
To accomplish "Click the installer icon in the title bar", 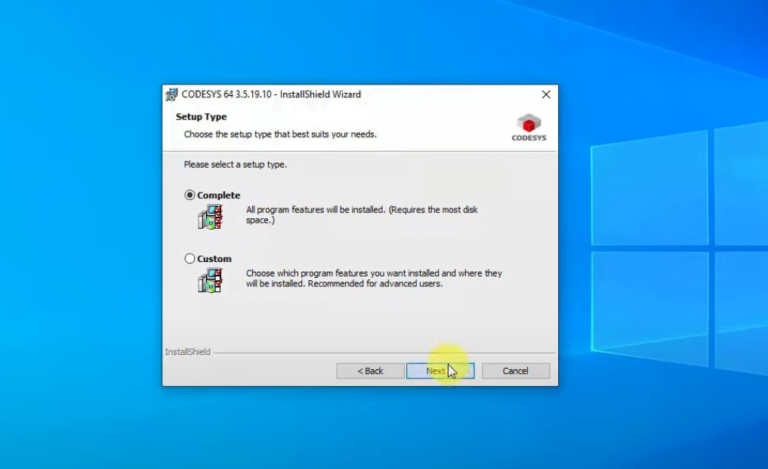I will pos(172,95).
